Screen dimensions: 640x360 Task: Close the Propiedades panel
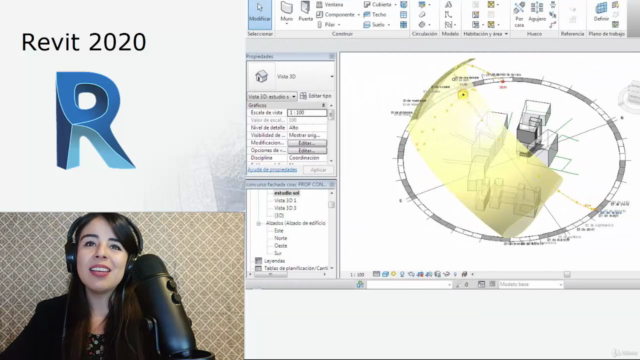(x=331, y=56)
